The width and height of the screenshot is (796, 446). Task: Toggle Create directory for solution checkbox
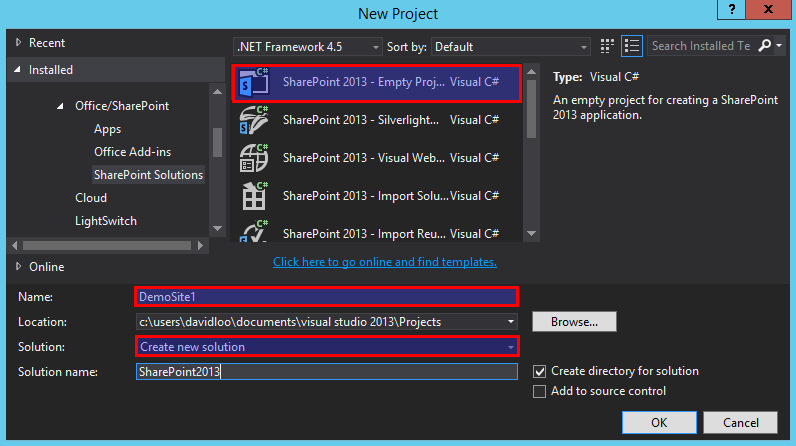click(x=539, y=371)
